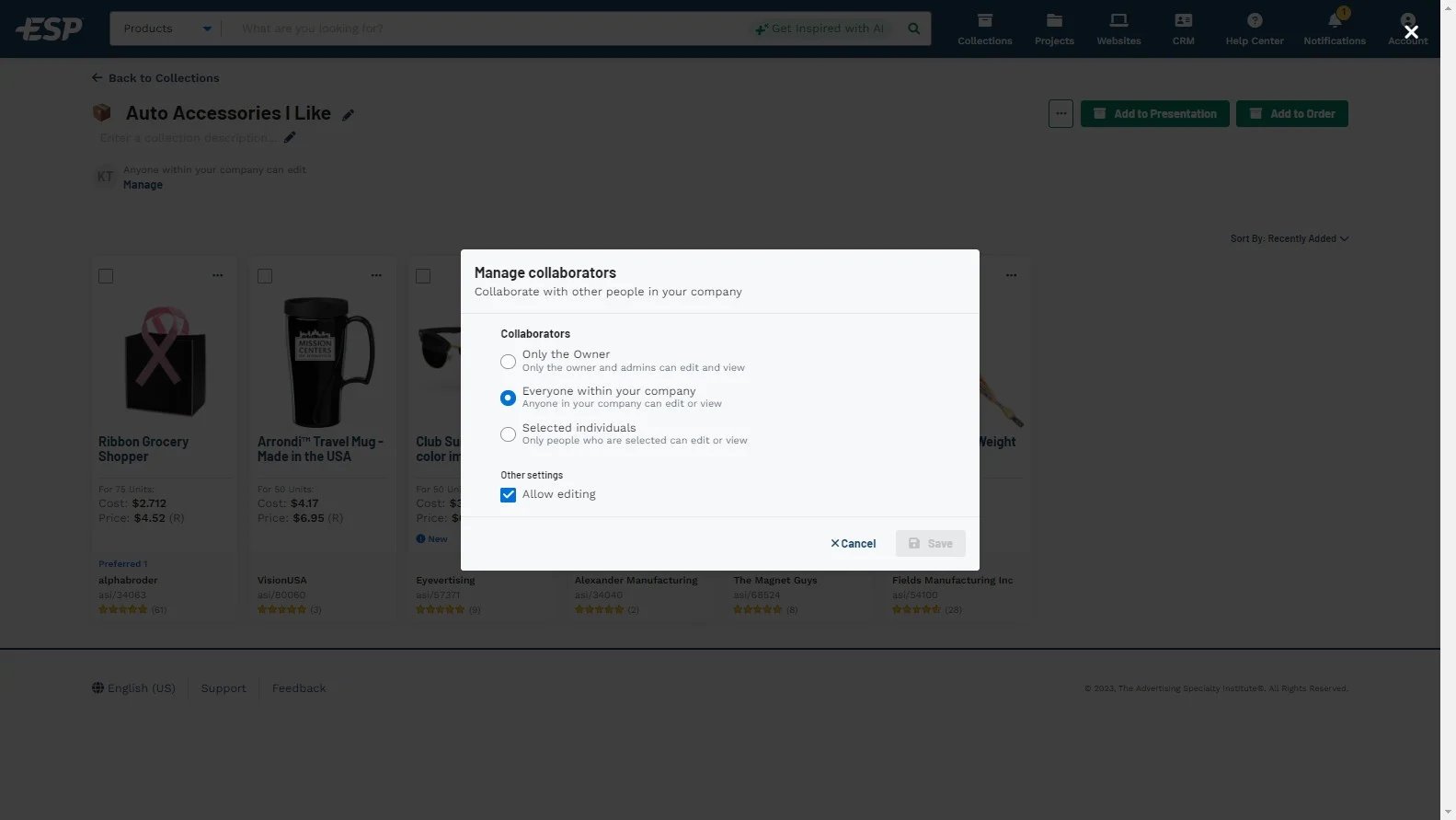Open the Notifications bell icon
Image resolution: width=1456 pixels, height=820 pixels.
click(x=1335, y=29)
